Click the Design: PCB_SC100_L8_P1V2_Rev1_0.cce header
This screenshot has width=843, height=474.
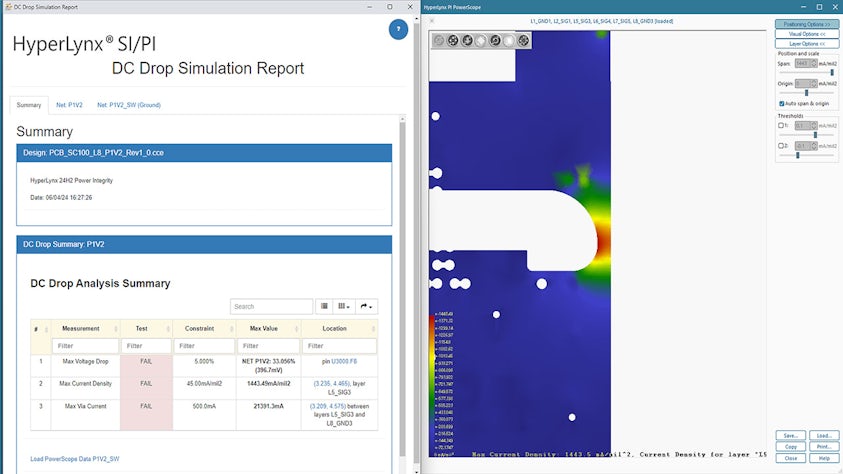pos(204,153)
